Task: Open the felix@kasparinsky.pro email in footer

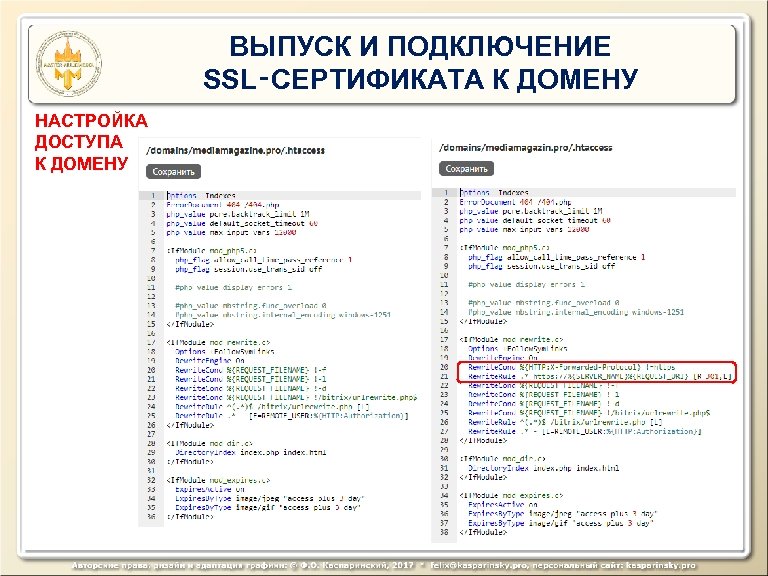Action: coord(478,565)
